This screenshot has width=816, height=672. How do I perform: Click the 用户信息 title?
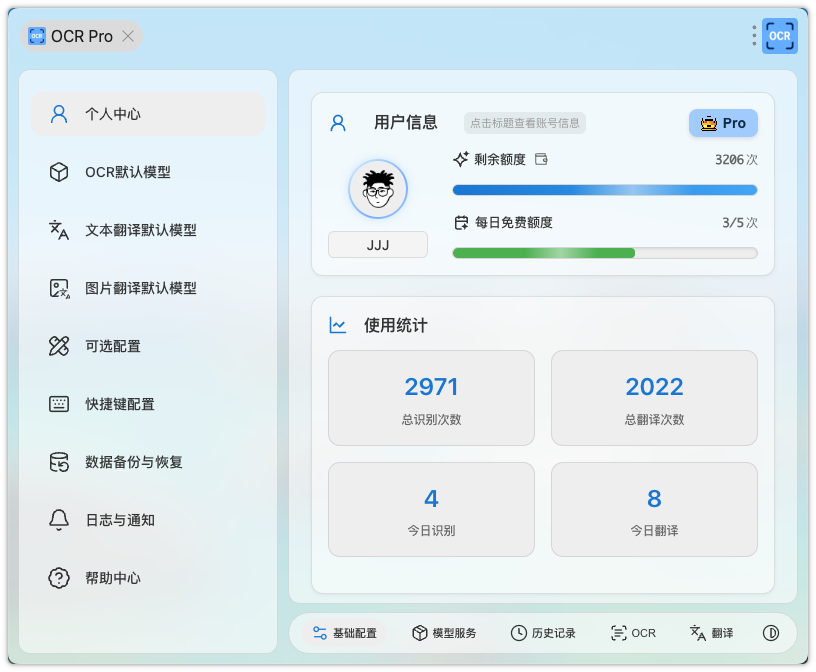(x=405, y=122)
